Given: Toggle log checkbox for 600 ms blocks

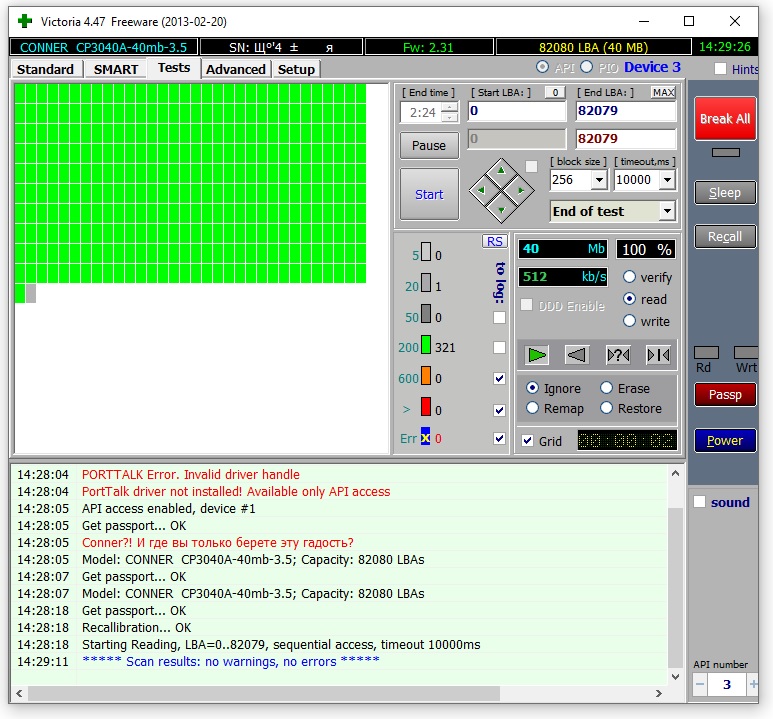Looking at the screenshot, I should (x=499, y=378).
